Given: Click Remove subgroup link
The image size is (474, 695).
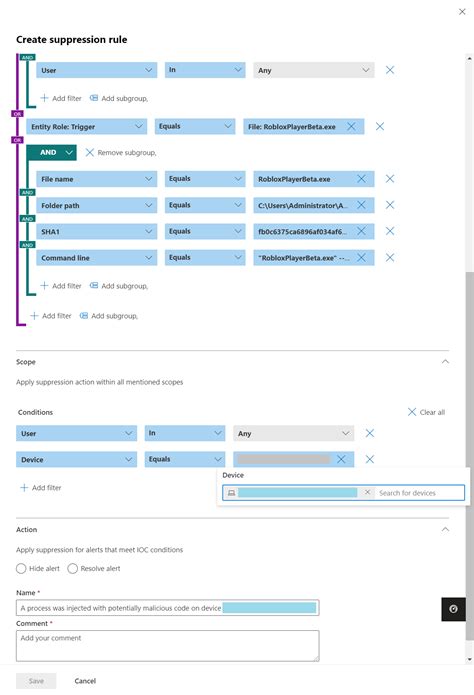Looking at the screenshot, I should [x=121, y=152].
